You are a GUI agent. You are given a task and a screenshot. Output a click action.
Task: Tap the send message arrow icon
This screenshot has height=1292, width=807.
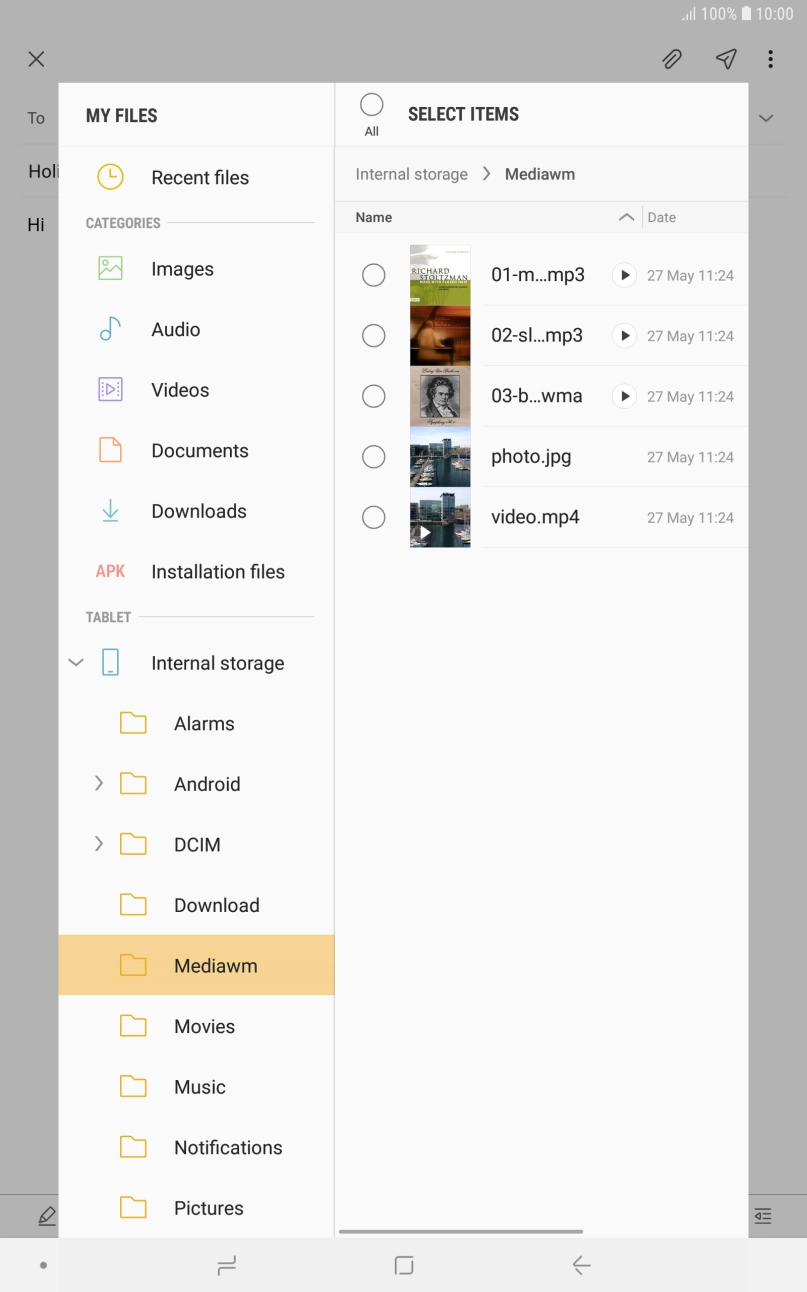(x=726, y=59)
